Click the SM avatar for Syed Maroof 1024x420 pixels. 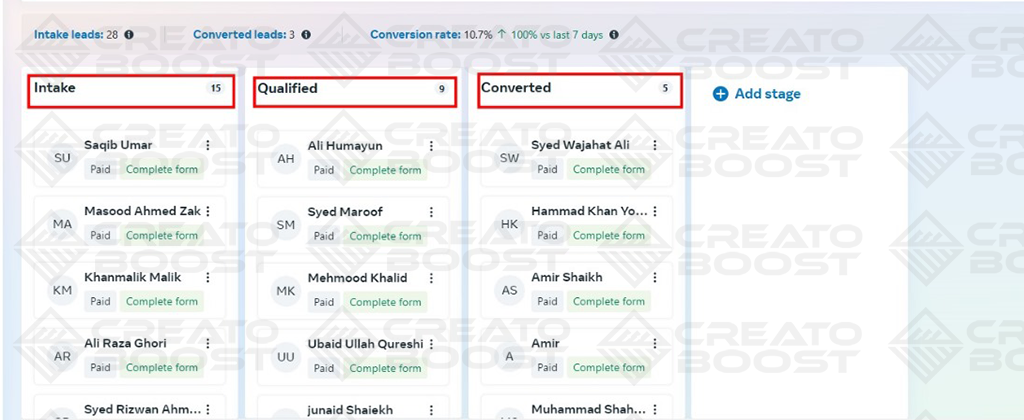(x=286, y=225)
